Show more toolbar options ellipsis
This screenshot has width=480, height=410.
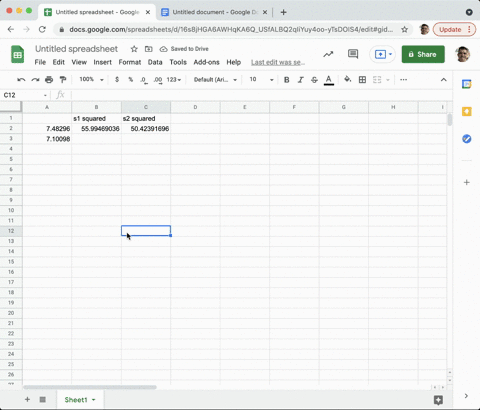(x=403, y=80)
